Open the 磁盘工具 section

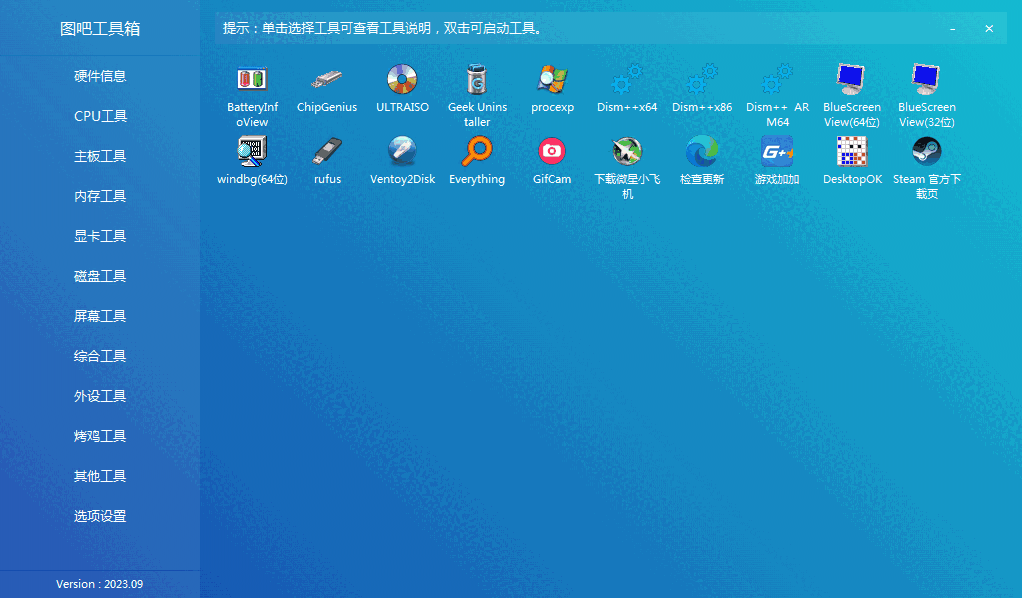click(100, 276)
